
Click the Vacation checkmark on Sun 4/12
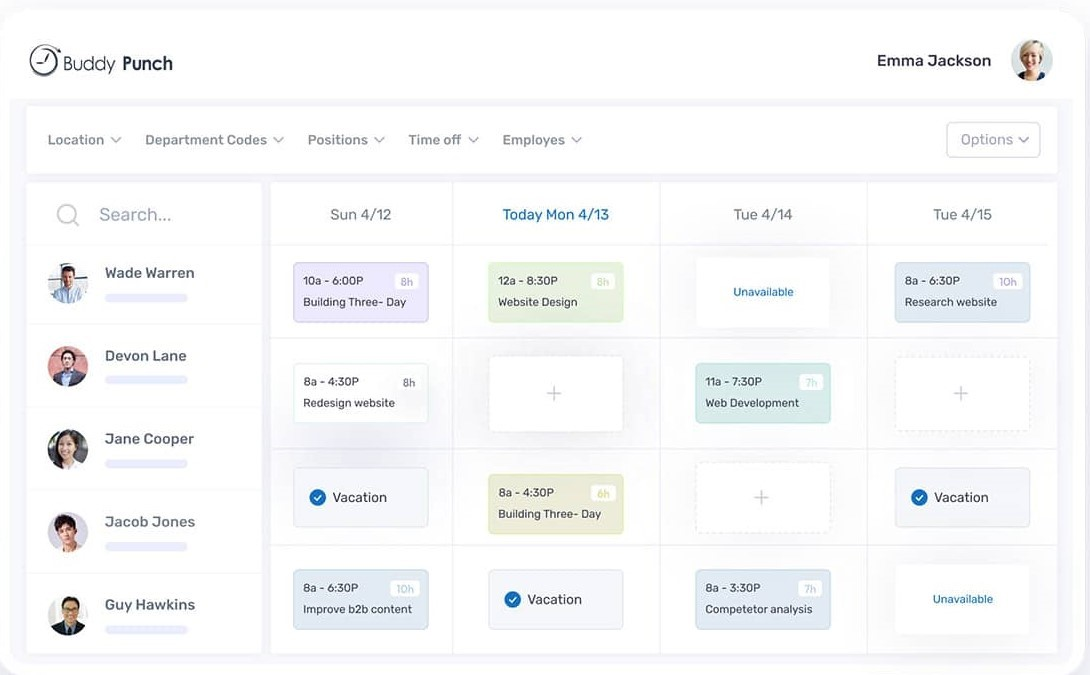318,497
